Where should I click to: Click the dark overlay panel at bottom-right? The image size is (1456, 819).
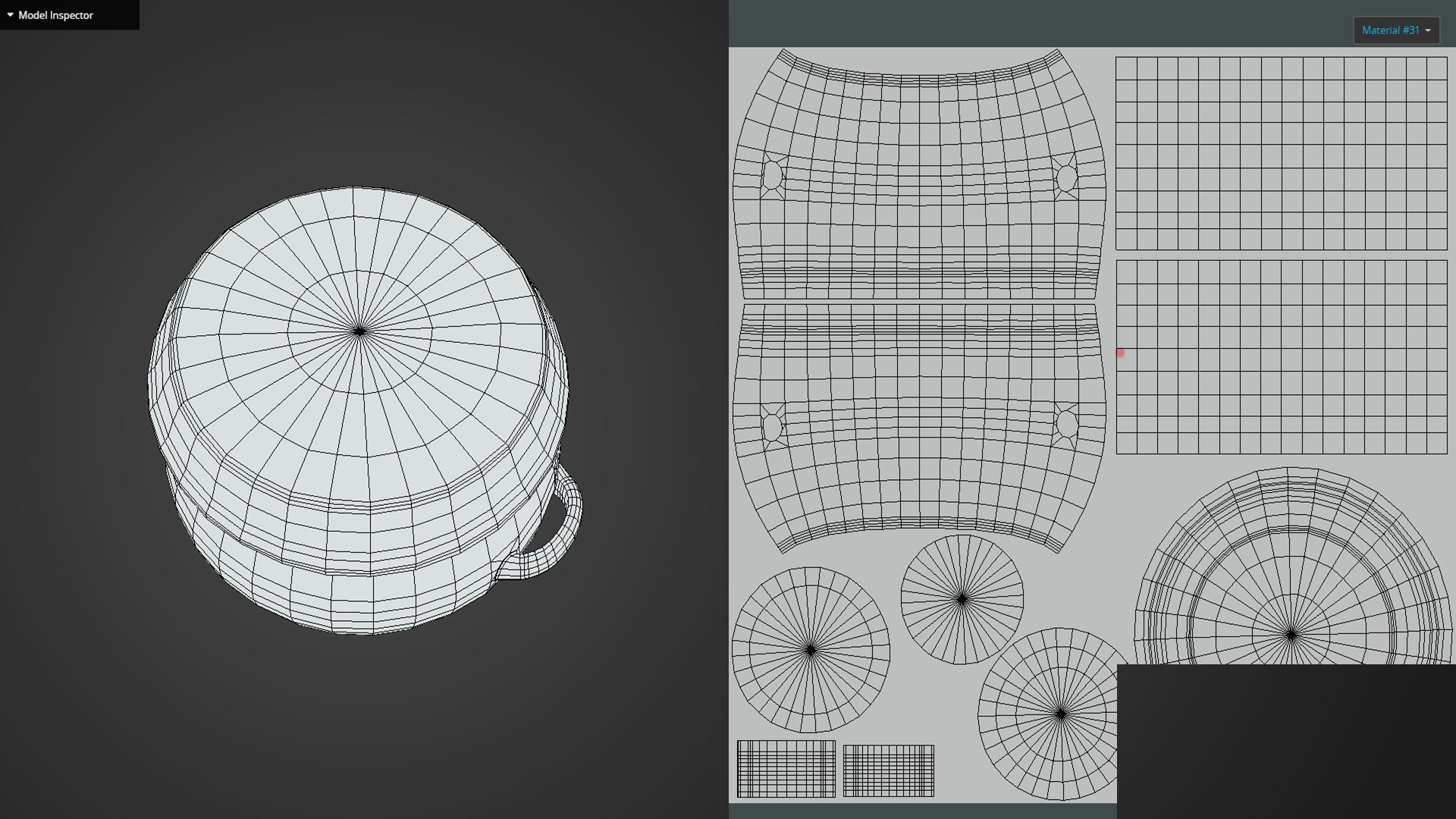1285,741
